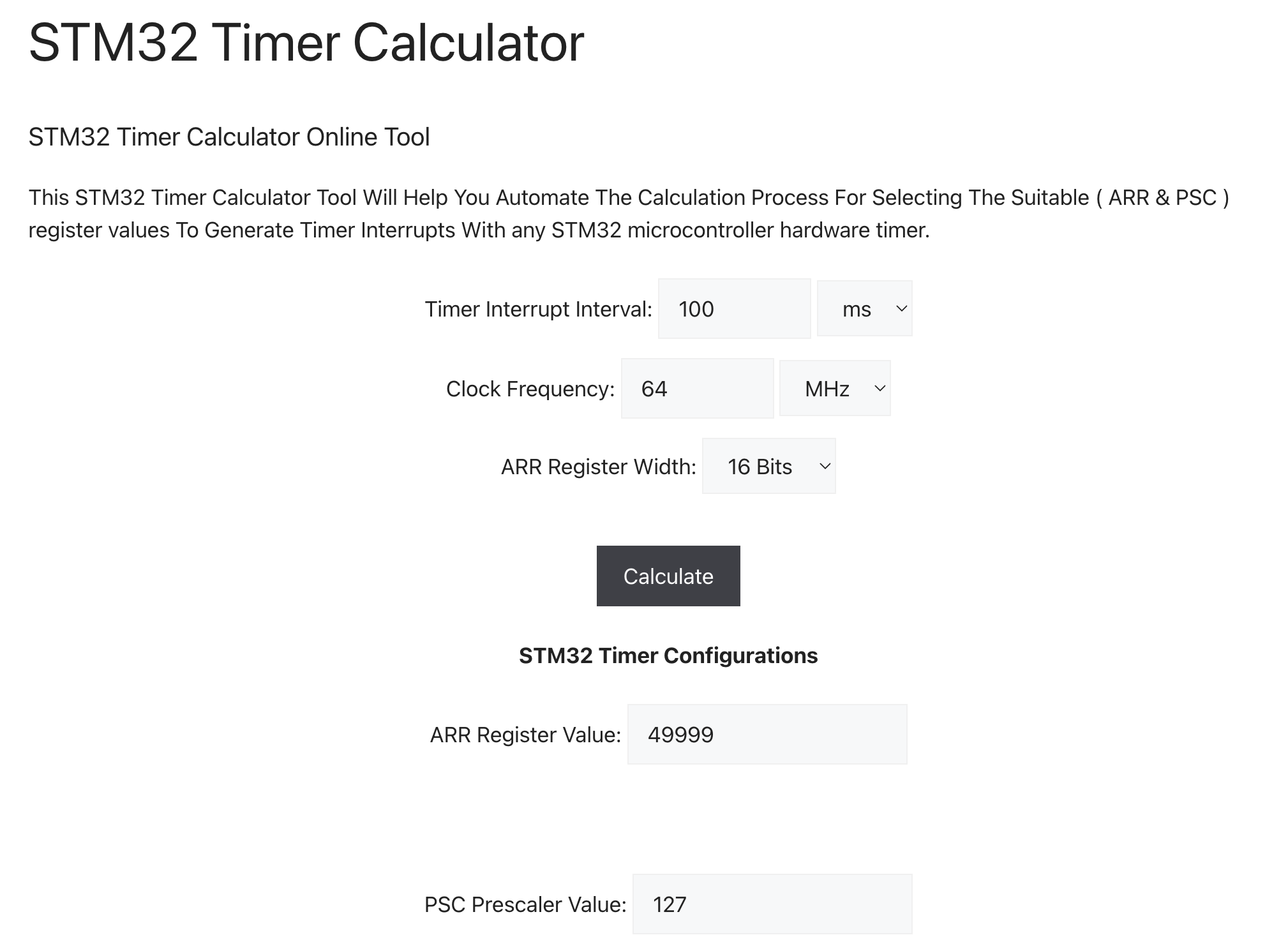Image resolution: width=1288 pixels, height=942 pixels.
Task: Click the Calculate button
Action: [x=668, y=576]
